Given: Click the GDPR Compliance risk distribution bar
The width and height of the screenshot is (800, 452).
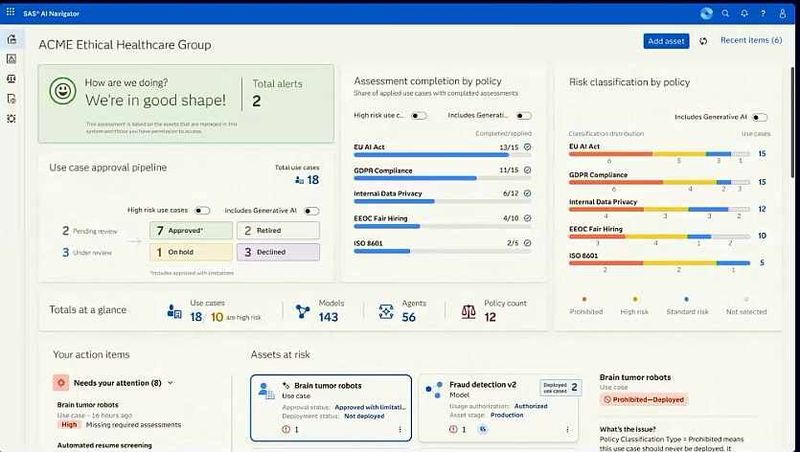Looking at the screenshot, I should click(659, 182).
